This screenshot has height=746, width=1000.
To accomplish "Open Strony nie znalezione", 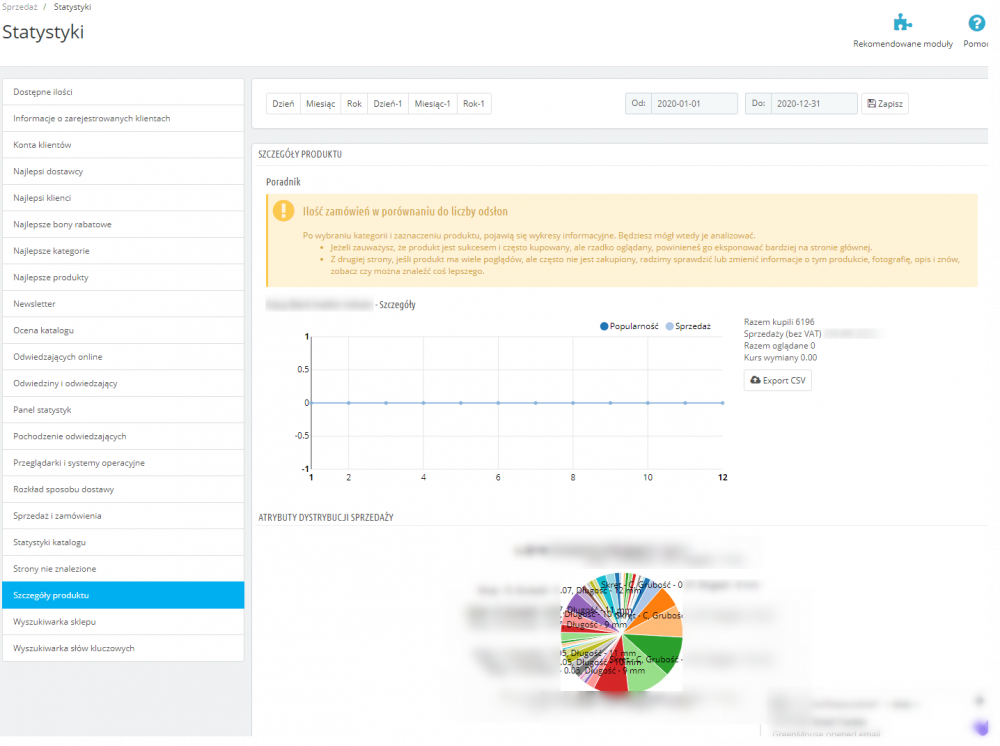I will [123, 569].
